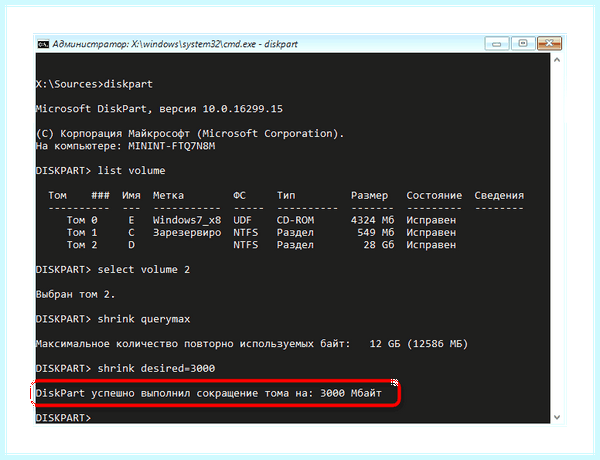Click the 'Тип' column header
Screen dimensions: 600x460
click(x=286, y=196)
